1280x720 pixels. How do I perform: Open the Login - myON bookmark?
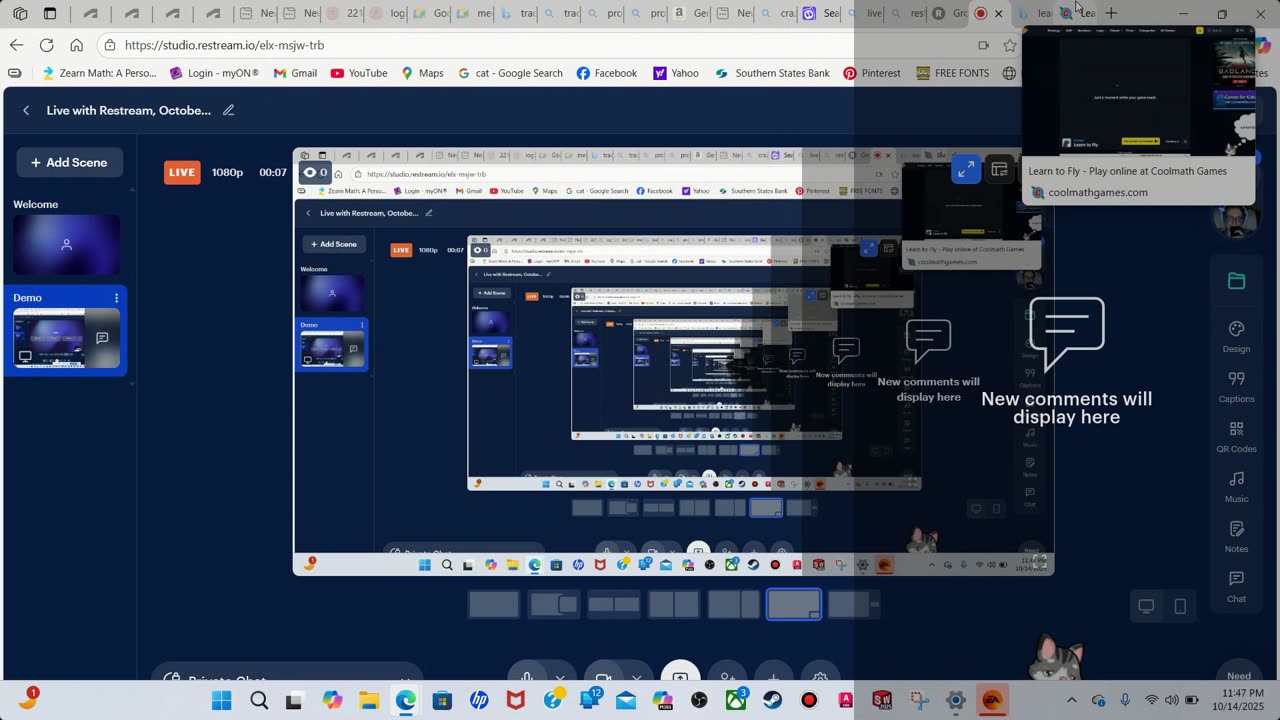[214, 73]
